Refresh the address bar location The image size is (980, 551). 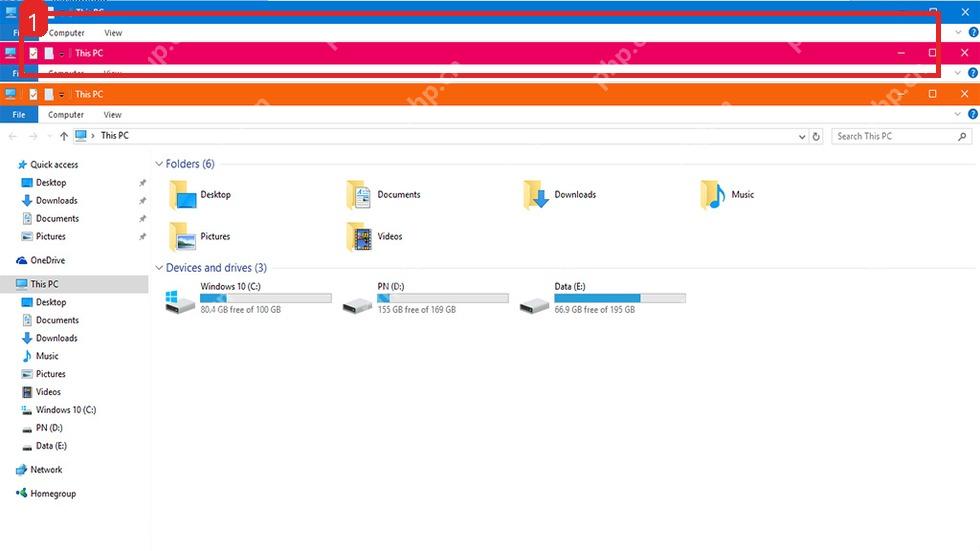click(x=816, y=136)
